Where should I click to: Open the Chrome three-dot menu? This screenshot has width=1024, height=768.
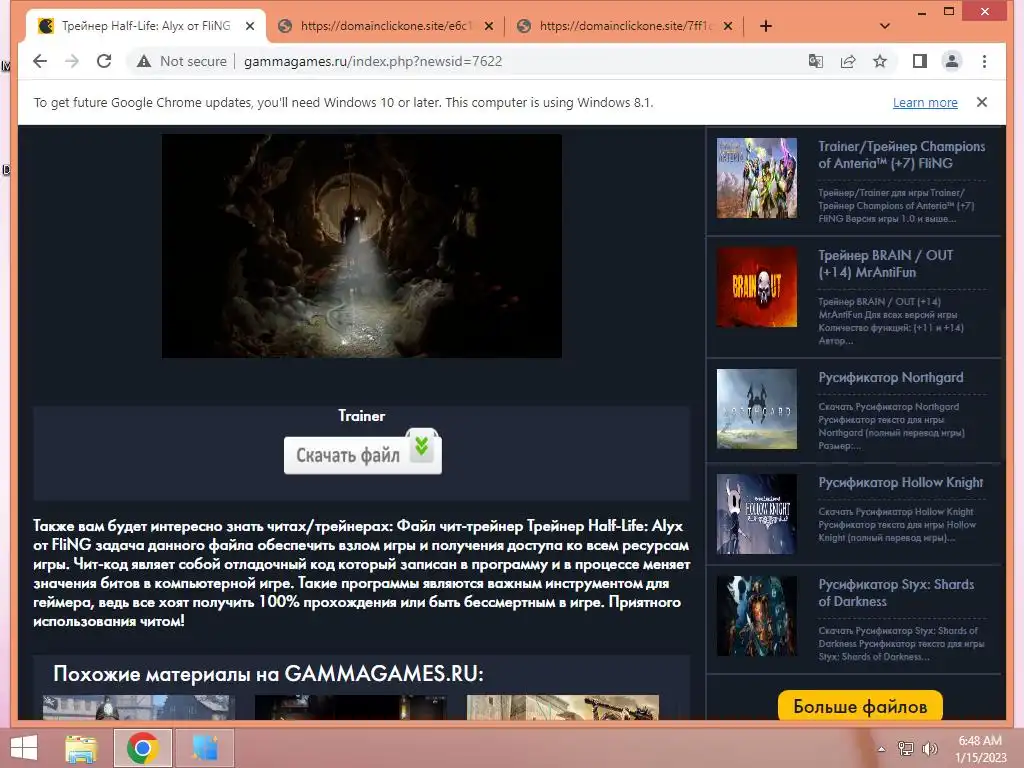984,61
